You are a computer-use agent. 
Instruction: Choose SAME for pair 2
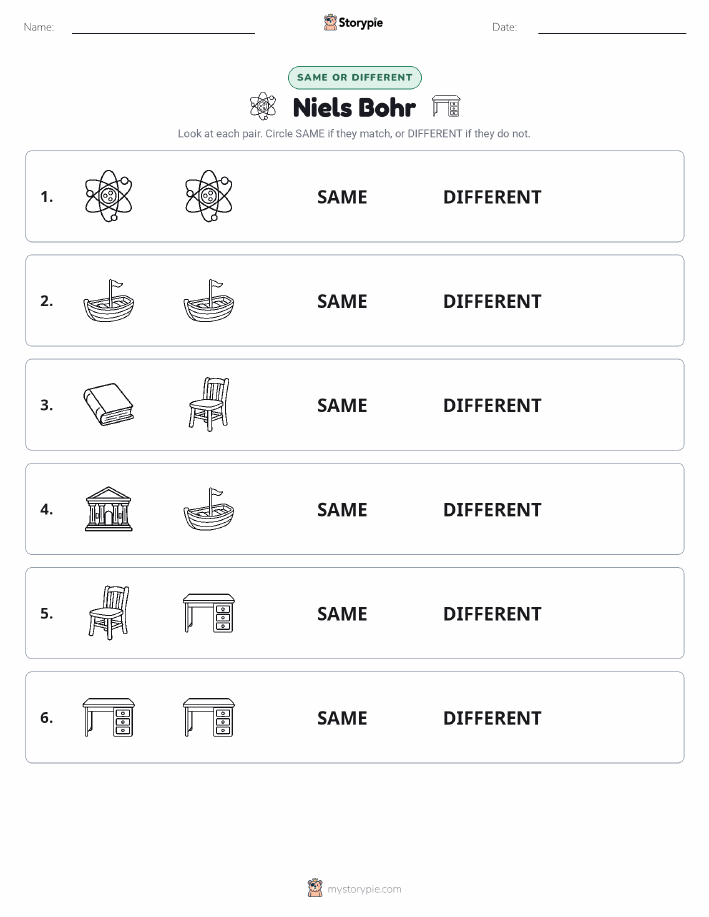pos(342,301)
